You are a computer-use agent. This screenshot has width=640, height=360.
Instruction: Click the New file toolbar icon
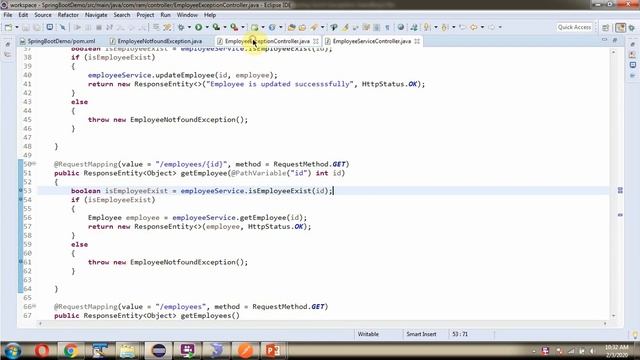(8, 27)
